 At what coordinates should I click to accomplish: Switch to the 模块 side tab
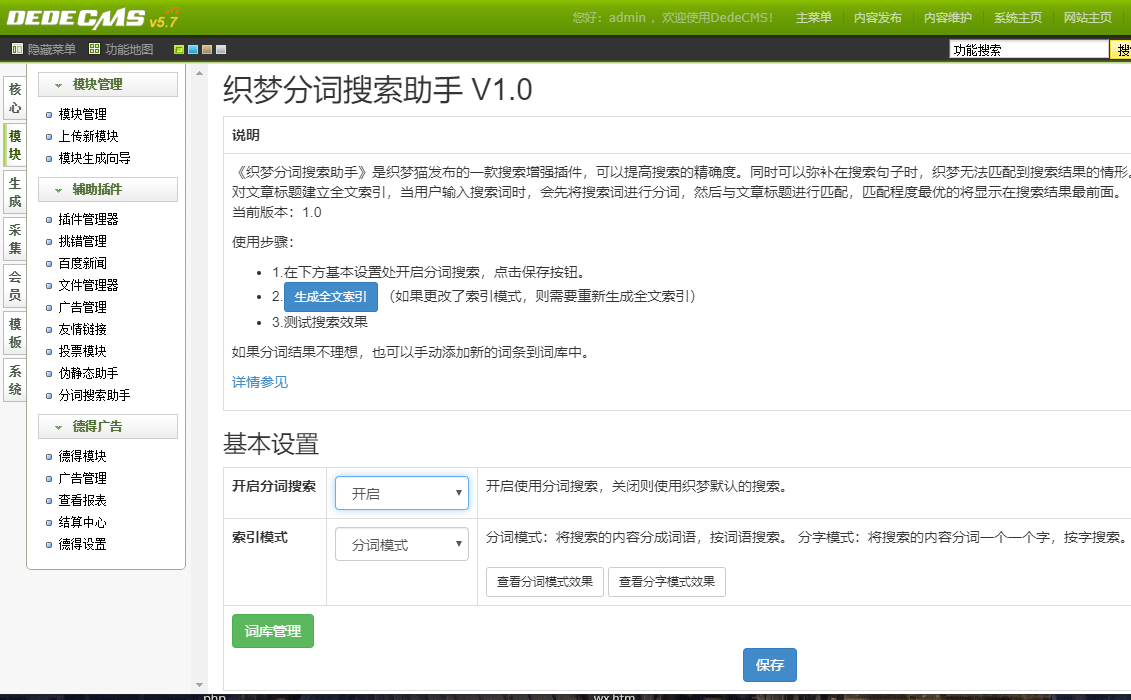pos(15,145)
